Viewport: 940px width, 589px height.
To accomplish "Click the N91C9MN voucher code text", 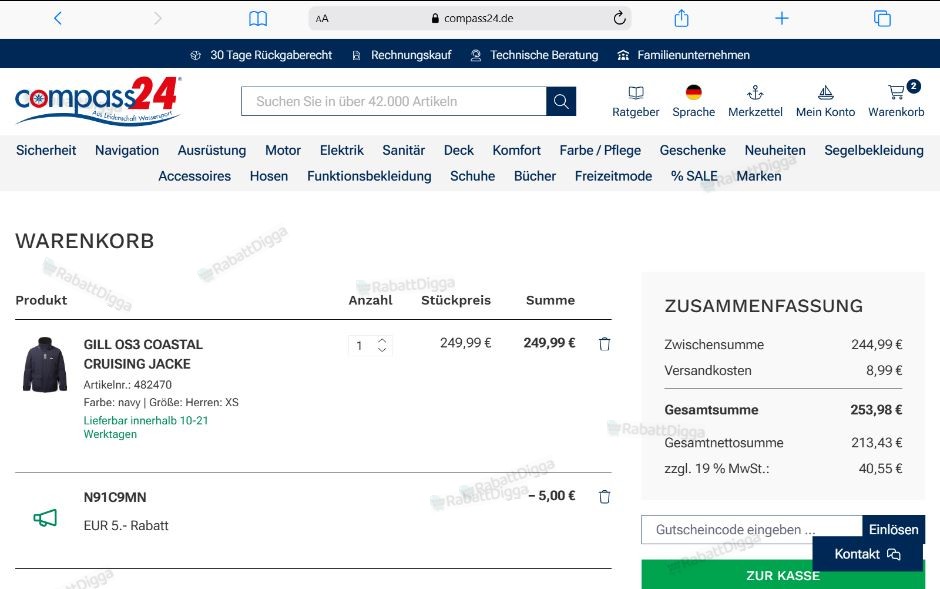I will pos(115,497).
